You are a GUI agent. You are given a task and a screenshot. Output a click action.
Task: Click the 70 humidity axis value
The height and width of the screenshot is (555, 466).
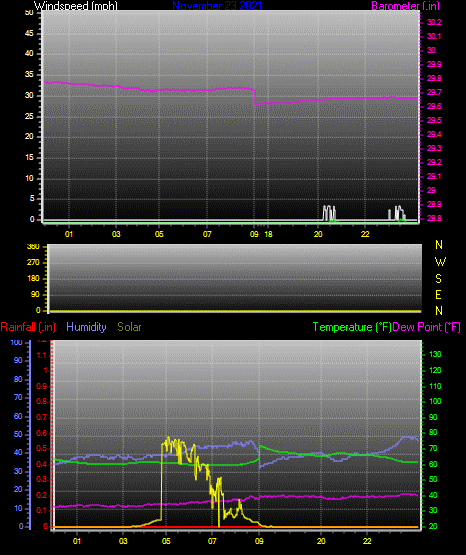click(18, 397)
